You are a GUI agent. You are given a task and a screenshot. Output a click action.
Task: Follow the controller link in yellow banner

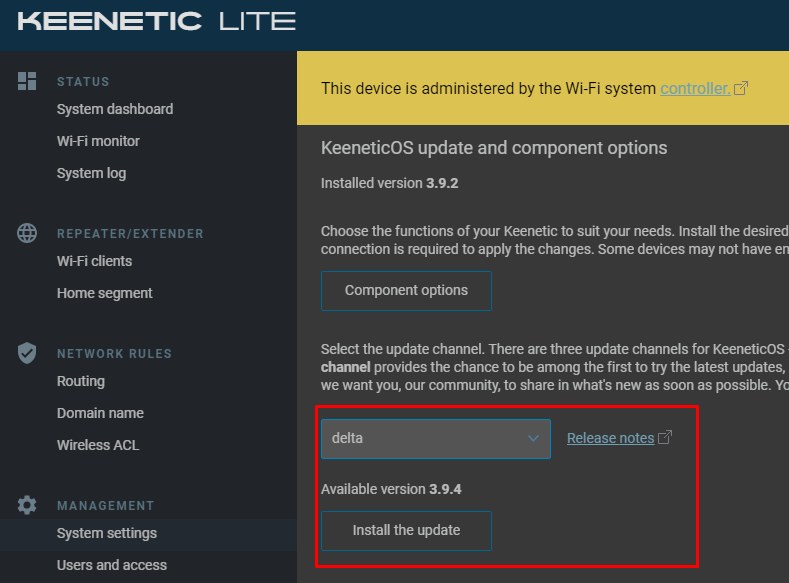(x=695, y=89)
